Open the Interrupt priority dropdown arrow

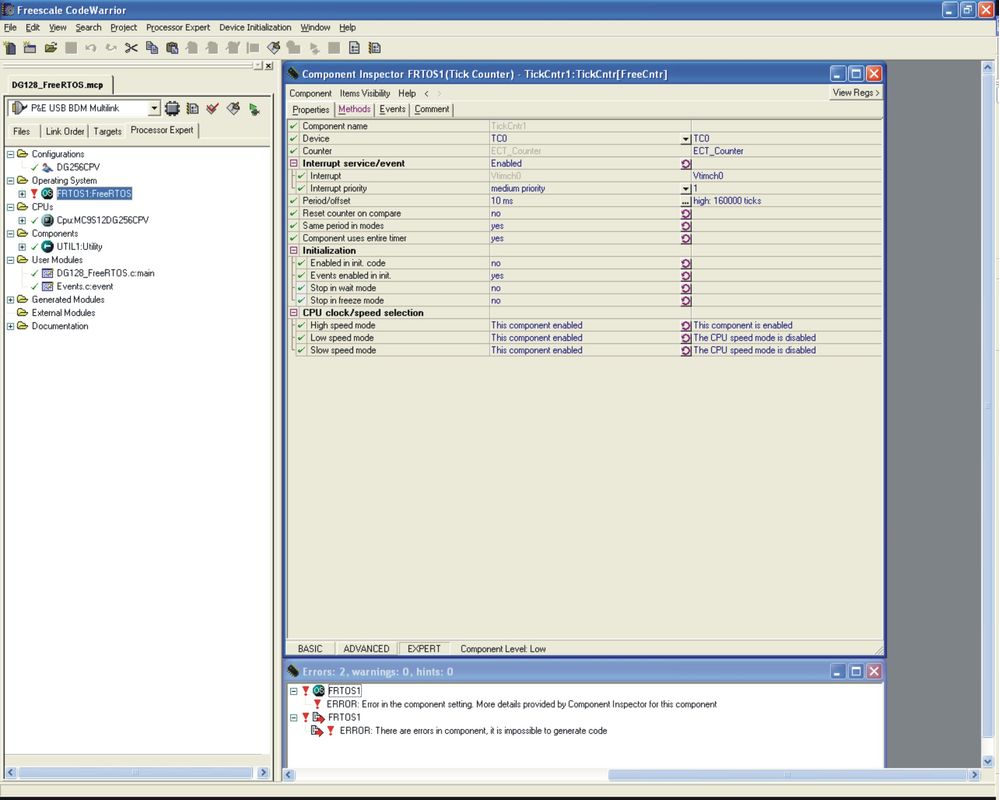coord(686,189)
